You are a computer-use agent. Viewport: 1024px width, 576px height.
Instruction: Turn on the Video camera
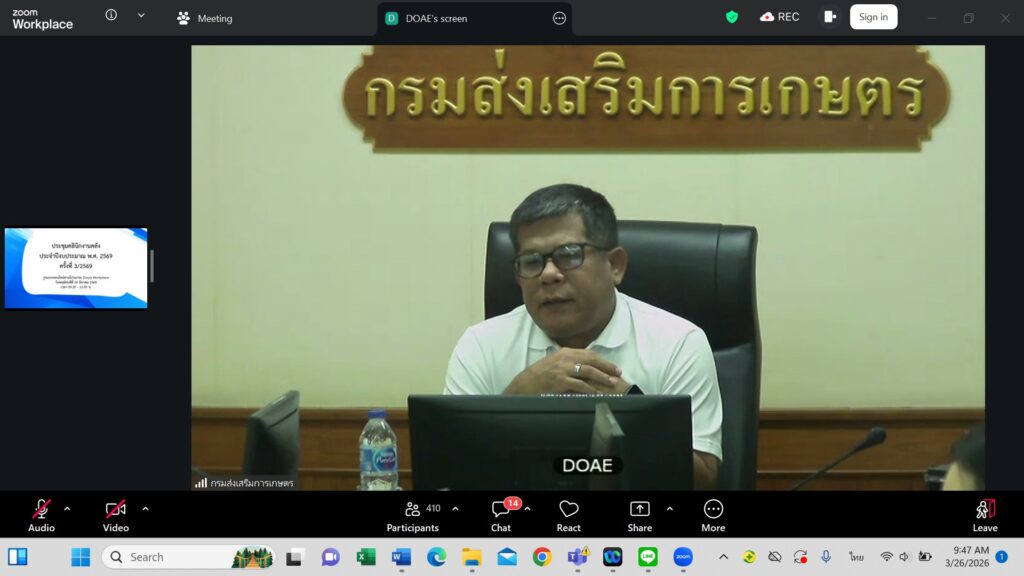[116, 516]
